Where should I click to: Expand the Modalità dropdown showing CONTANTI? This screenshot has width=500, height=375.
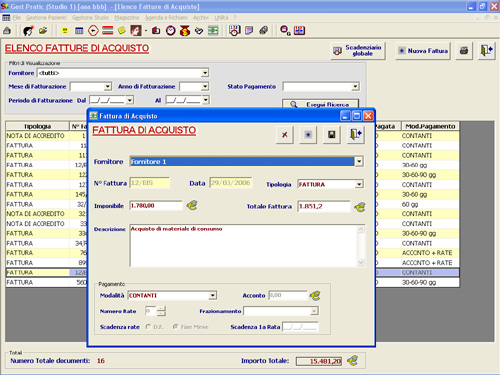213,295
